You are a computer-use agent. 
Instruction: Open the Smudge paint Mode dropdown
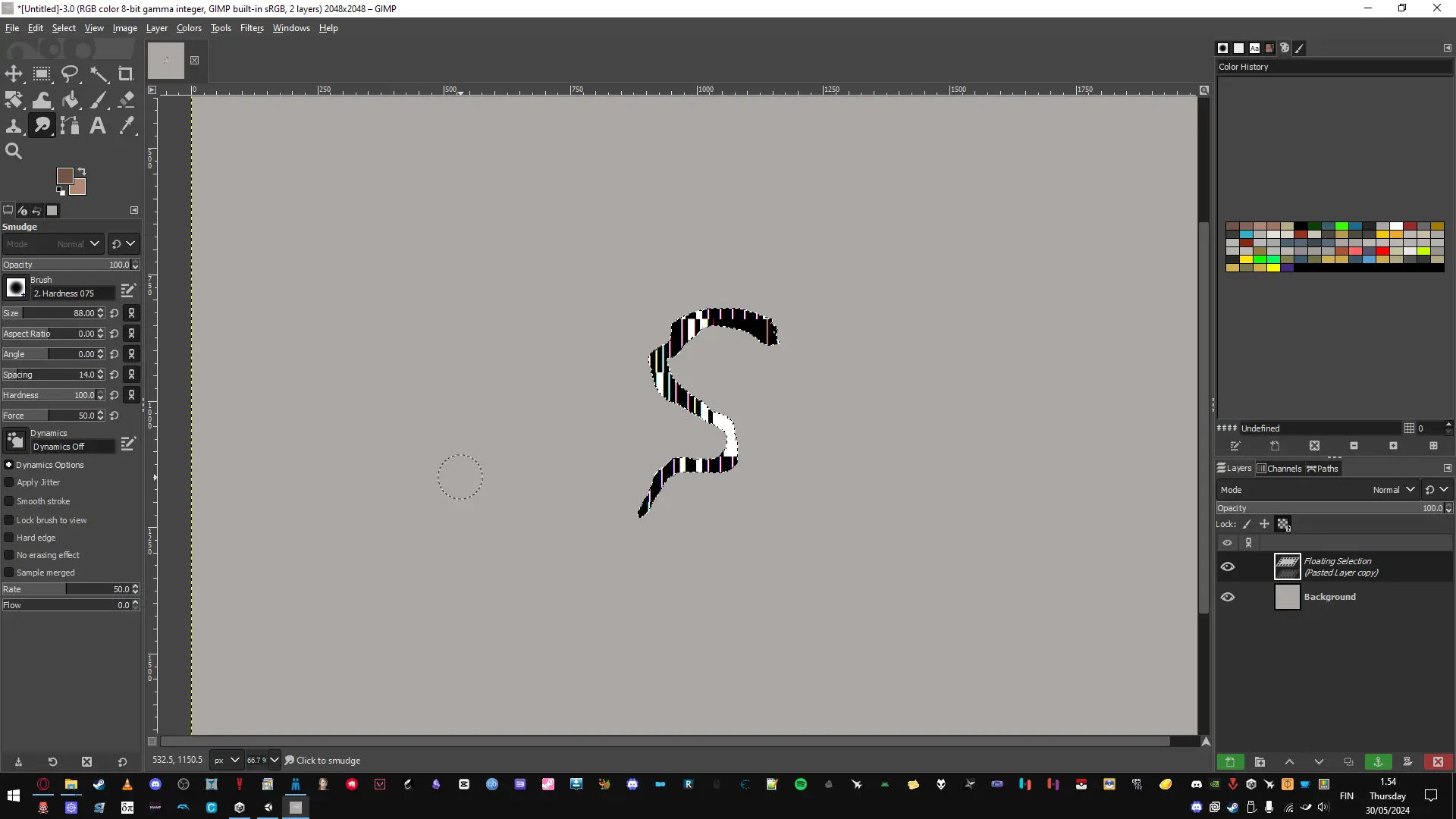click(x=52, y=244)
